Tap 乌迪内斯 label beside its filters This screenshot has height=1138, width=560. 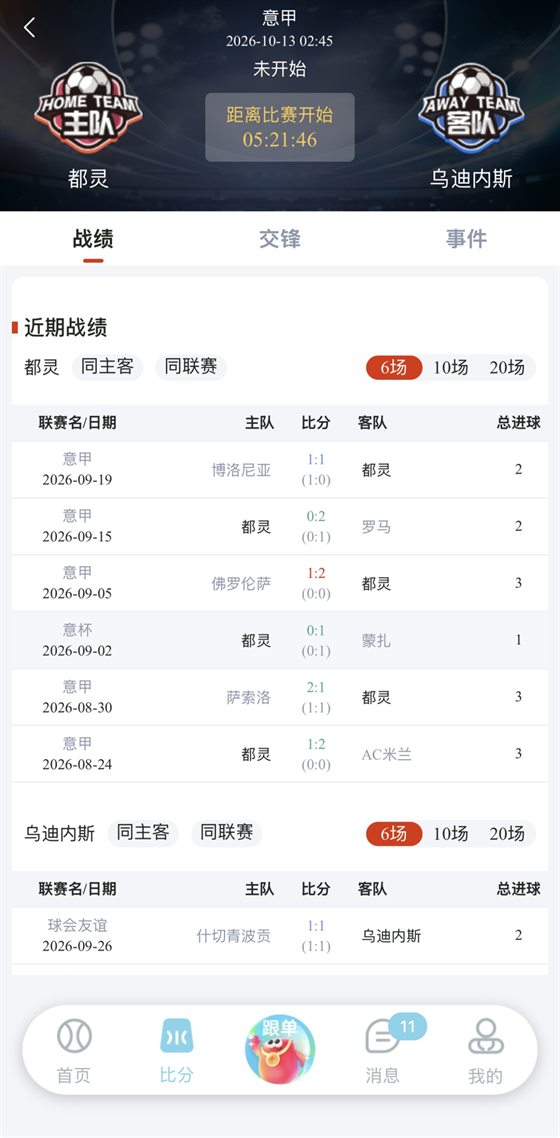[59, 833]
